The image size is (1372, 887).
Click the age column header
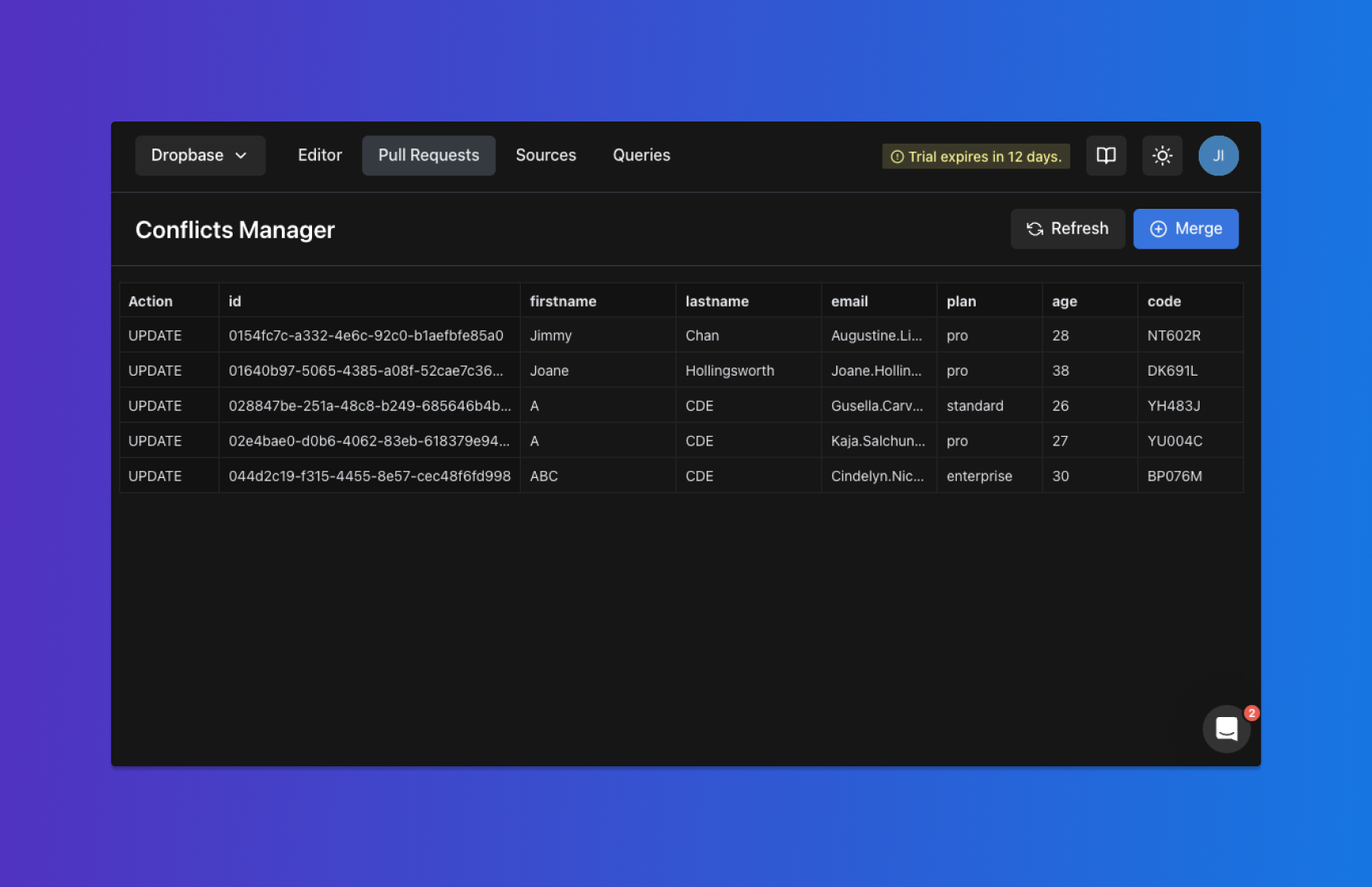tap(1064, 302)
